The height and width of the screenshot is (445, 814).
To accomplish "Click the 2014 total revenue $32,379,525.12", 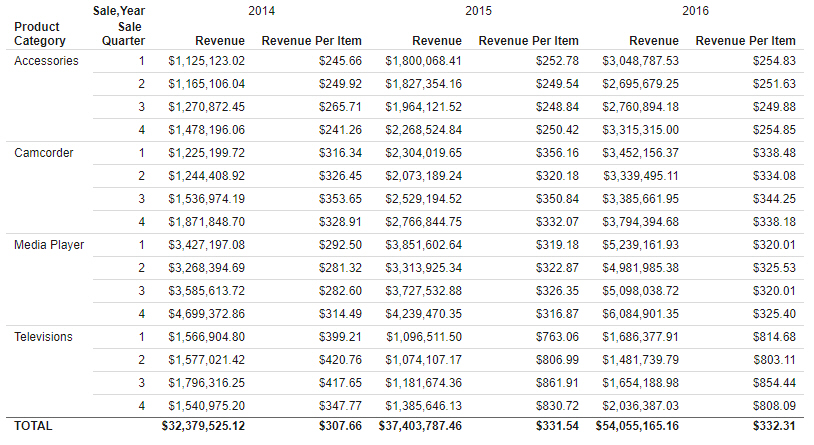I will 203,426.
